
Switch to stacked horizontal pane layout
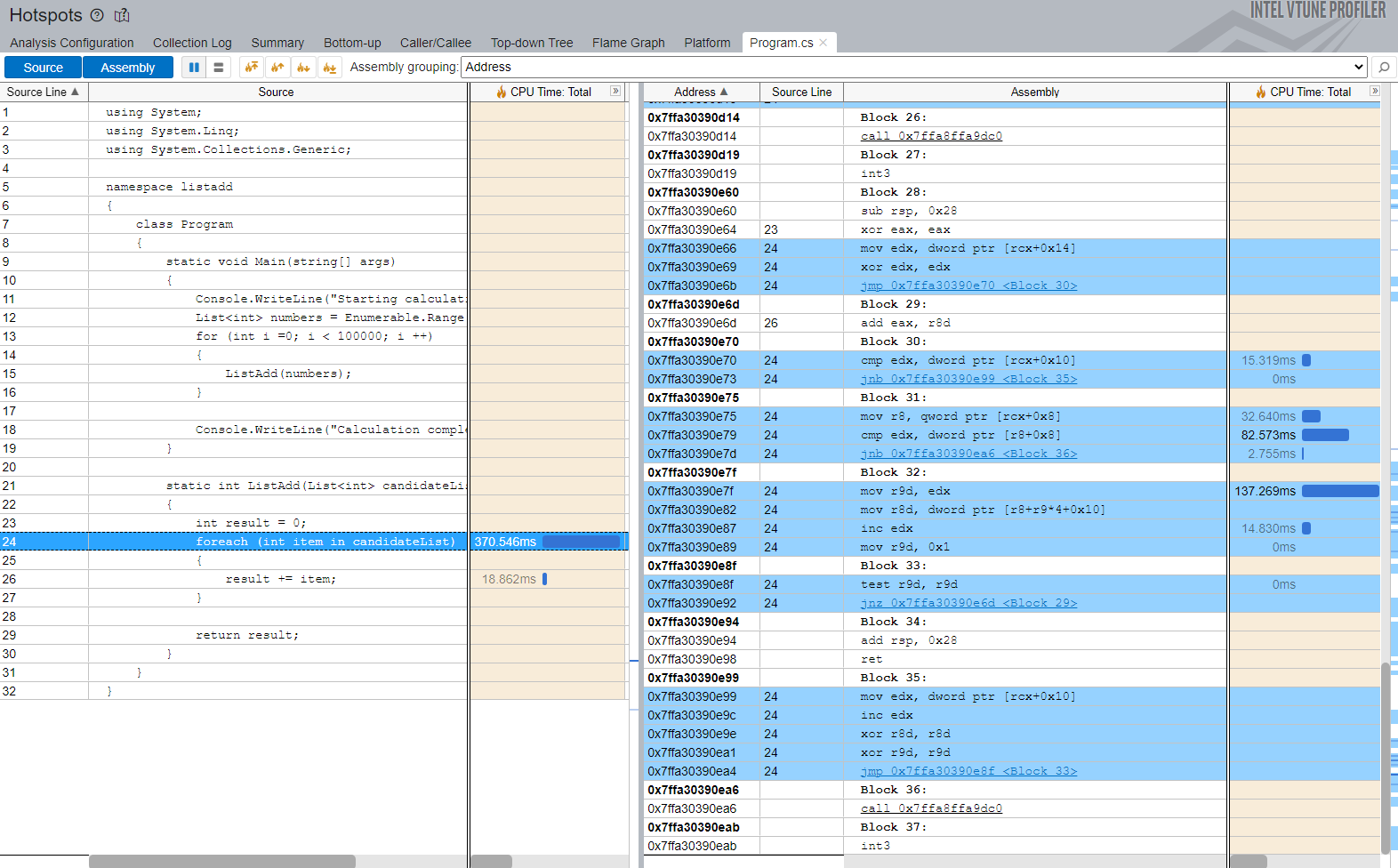(219, 68)
